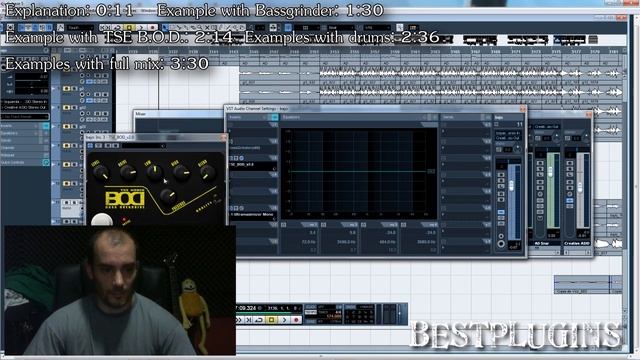Click the 664.0 Hz EQ frequency value
640x360 pixels.
388,242
